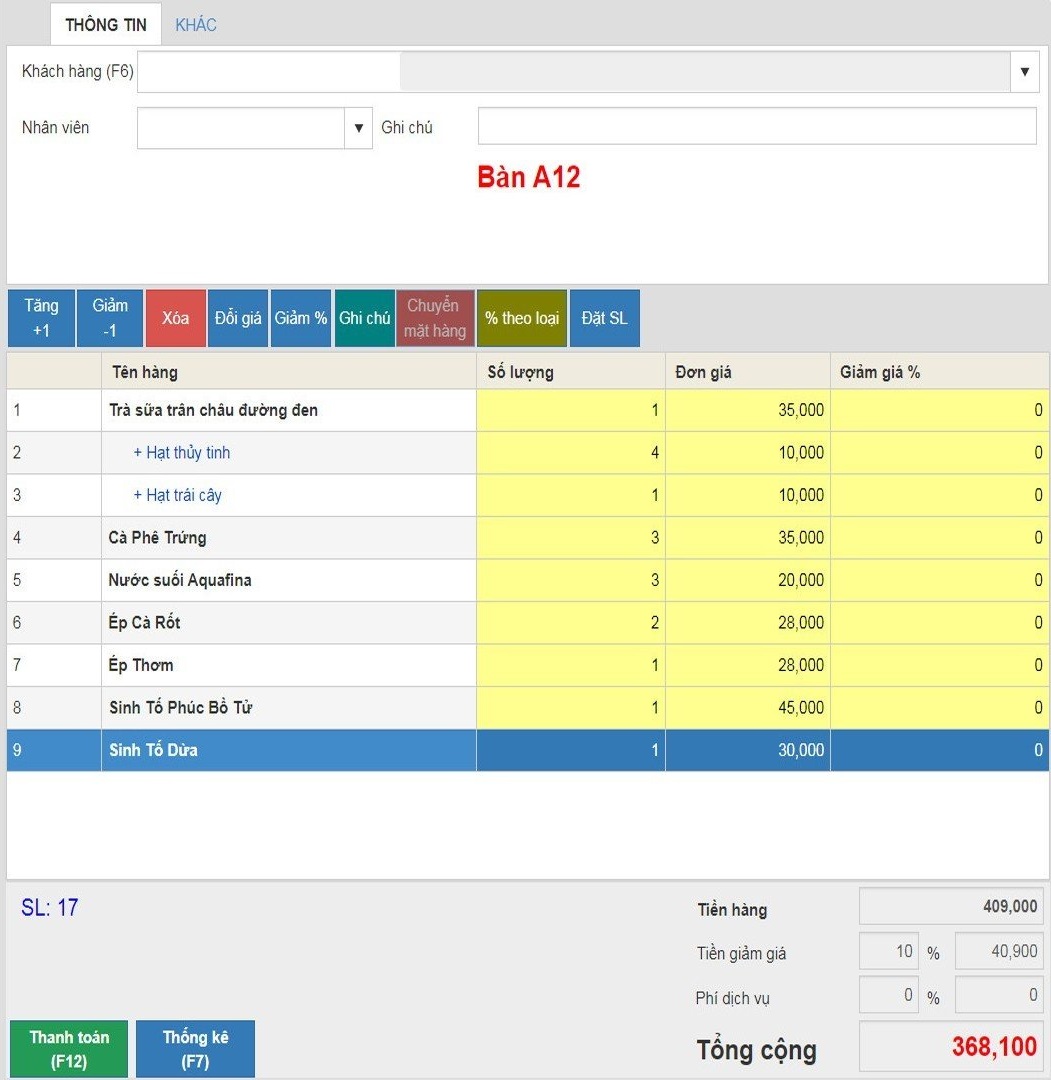Click the Đổi giá button
1051x1080 pixels.
[x=238, y=318]
